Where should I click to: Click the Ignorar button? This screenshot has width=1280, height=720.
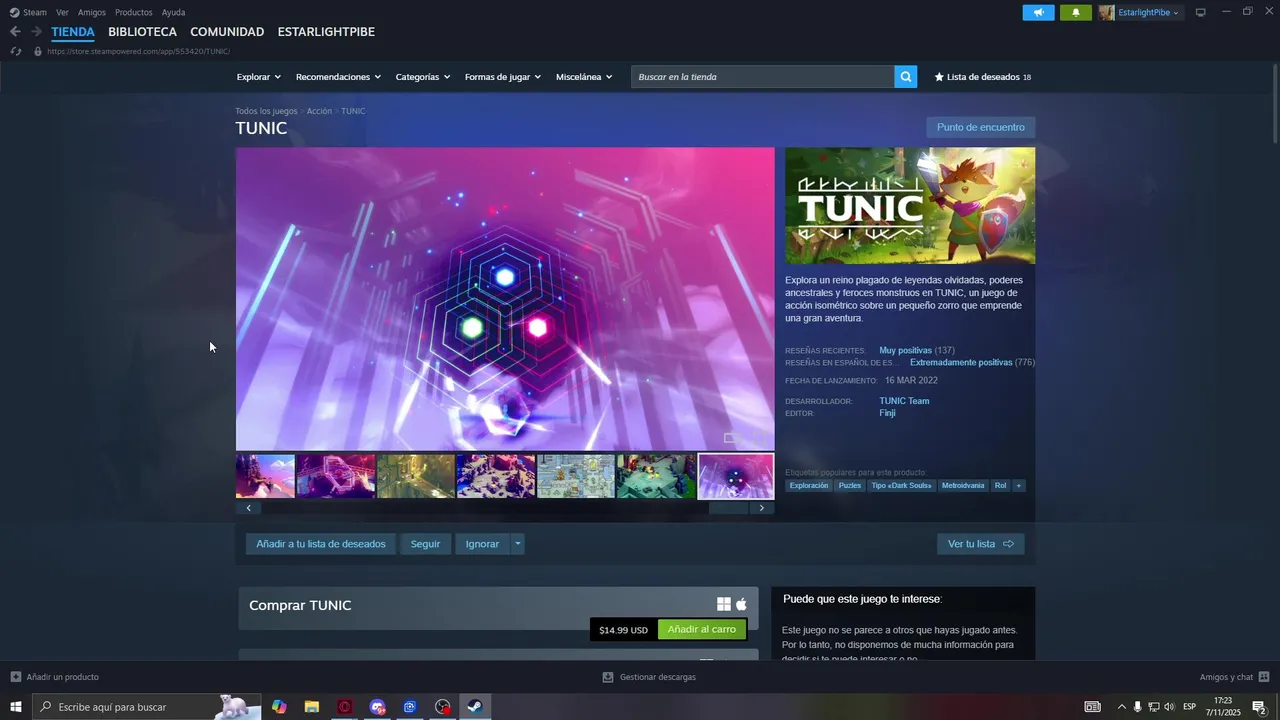pos(482,544)
